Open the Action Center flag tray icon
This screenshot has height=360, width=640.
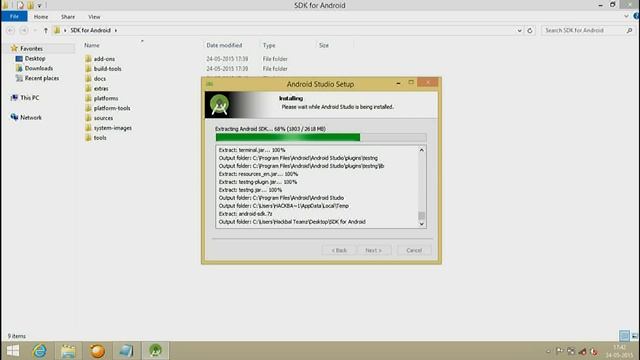[559, 351]
